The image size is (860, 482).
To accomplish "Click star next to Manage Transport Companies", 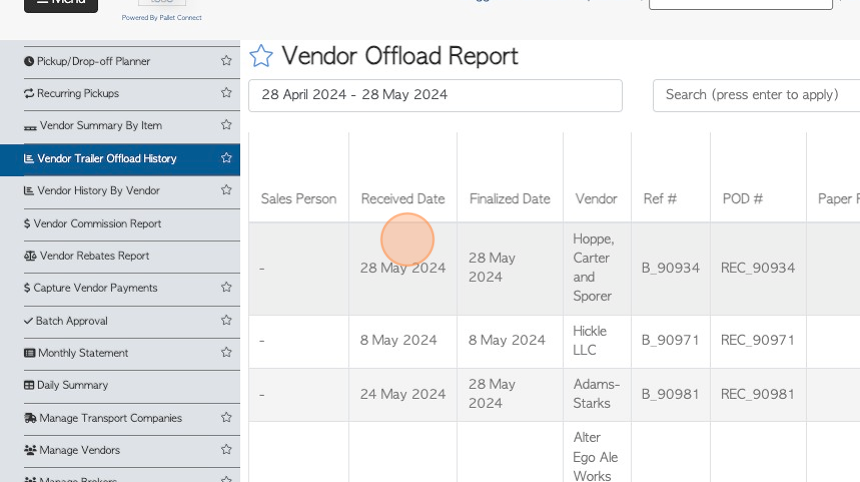I will pos(226,418).
